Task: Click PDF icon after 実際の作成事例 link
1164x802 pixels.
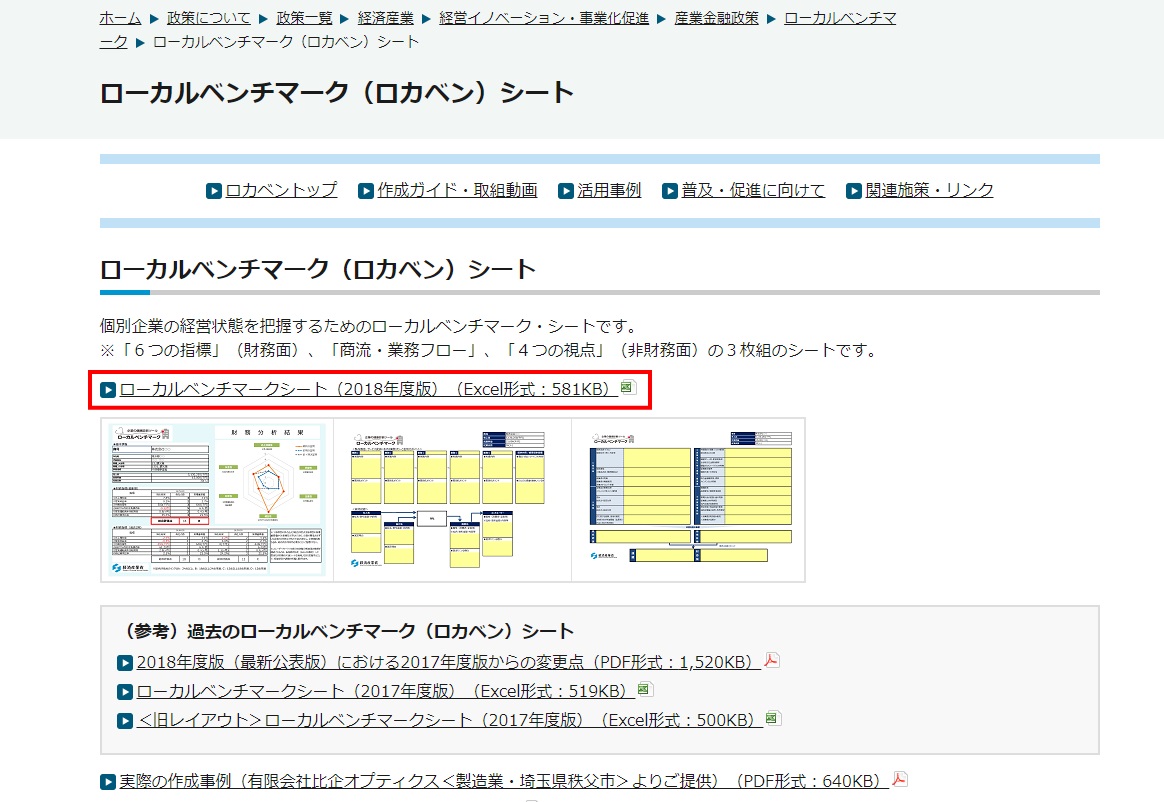Action: [x=900, y=779]
